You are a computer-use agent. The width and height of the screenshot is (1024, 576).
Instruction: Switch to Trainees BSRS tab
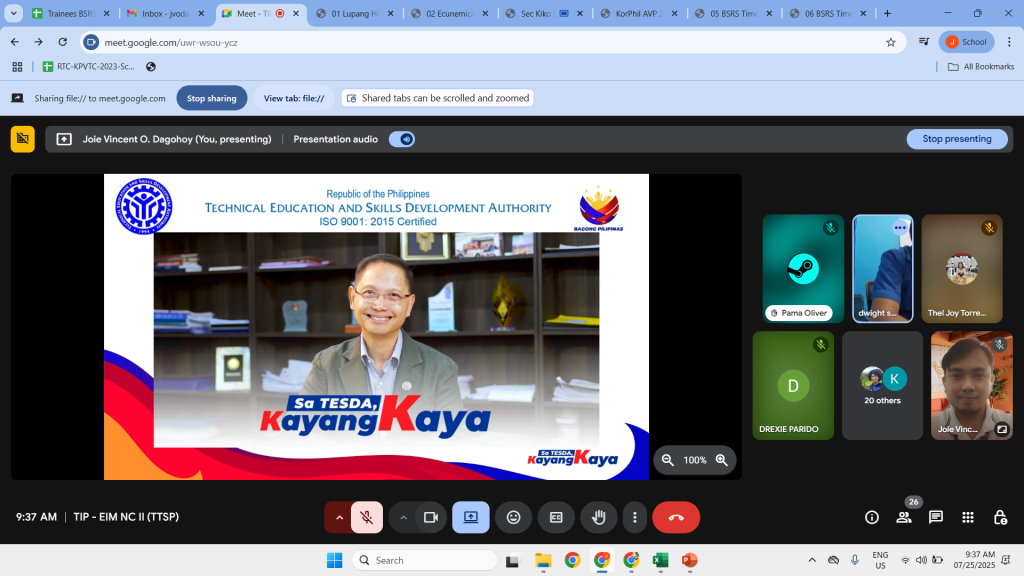71,13
